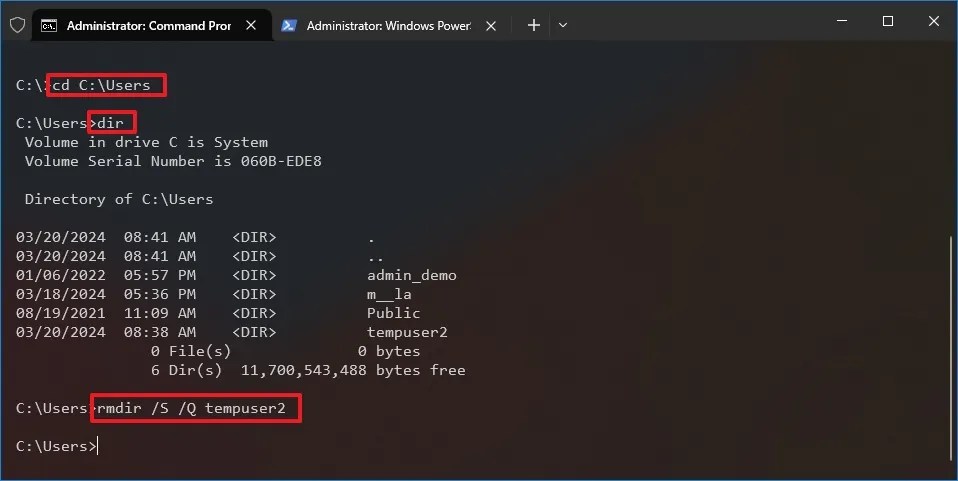Switch to the Administrator: Command Prompt tab
958x481 pixels.
point(152,26)
